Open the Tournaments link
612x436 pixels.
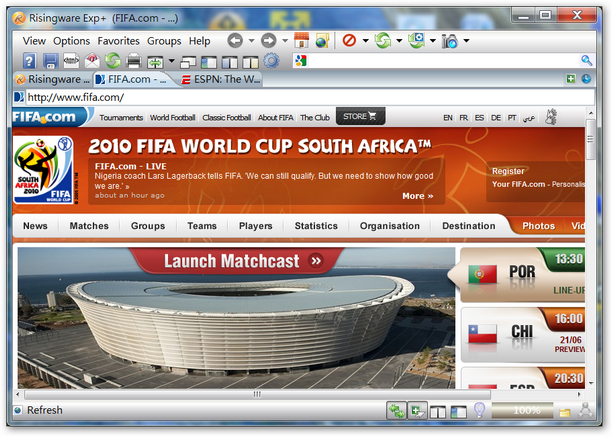tap(121, 117)
